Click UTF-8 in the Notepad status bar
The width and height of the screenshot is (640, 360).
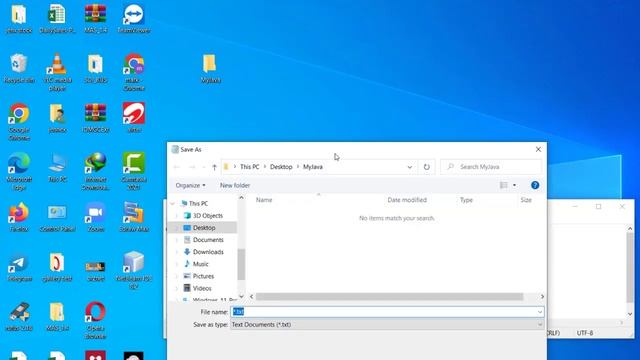584,333
